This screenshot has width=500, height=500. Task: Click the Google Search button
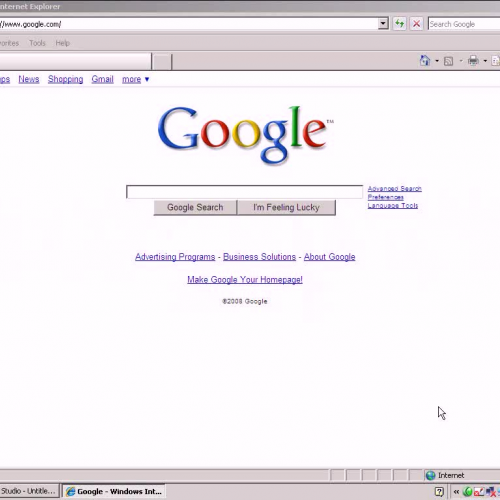click(195, 207)
